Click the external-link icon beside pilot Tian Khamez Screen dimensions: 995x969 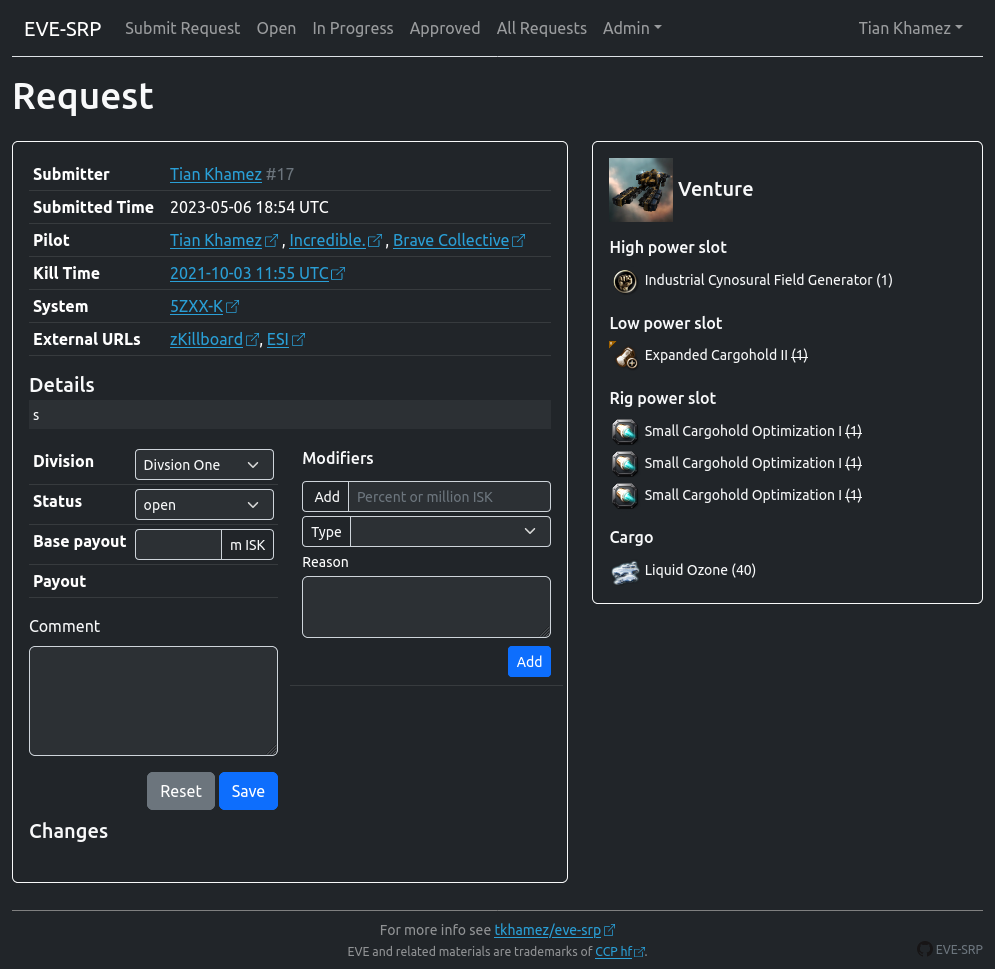(271, 241)
